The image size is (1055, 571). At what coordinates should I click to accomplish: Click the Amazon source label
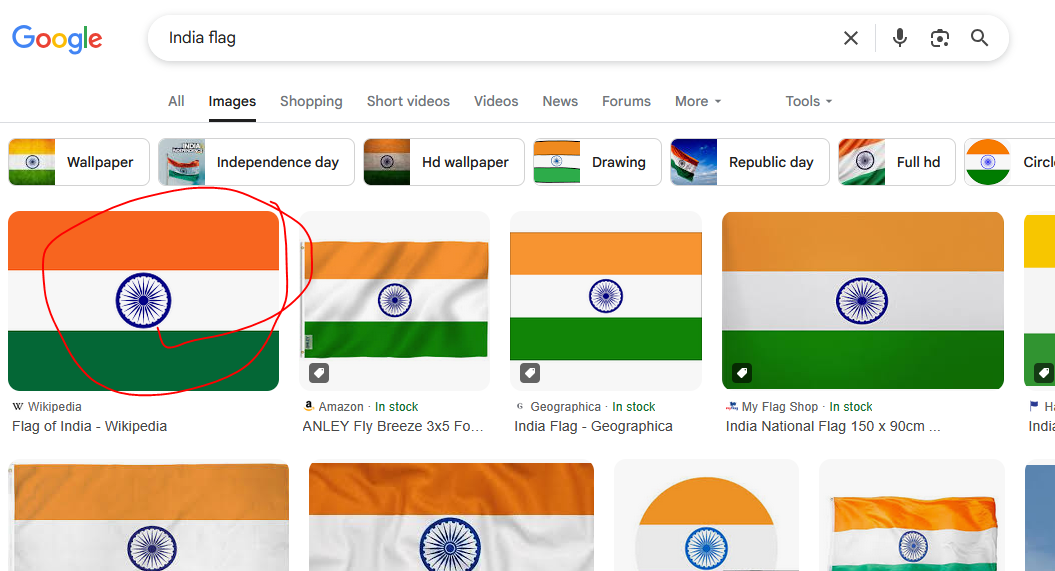pos(340,406)
